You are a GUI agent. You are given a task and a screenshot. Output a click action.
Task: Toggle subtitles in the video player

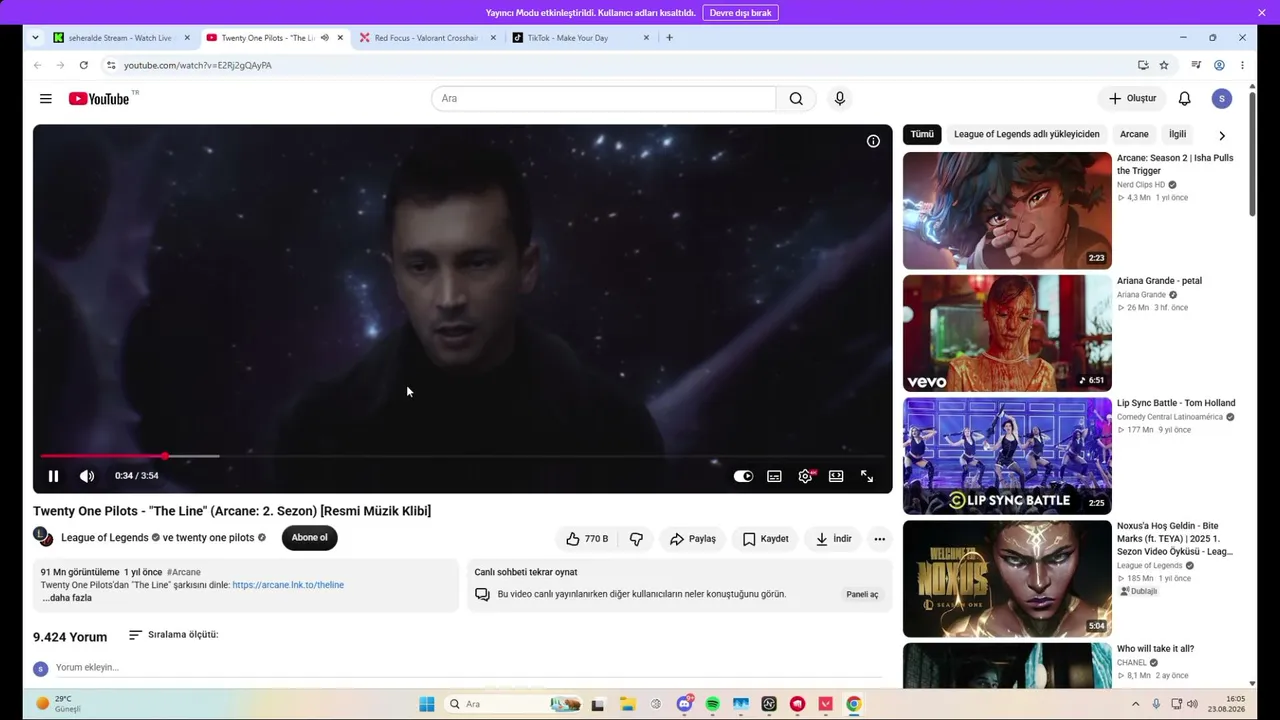(774, 476)
